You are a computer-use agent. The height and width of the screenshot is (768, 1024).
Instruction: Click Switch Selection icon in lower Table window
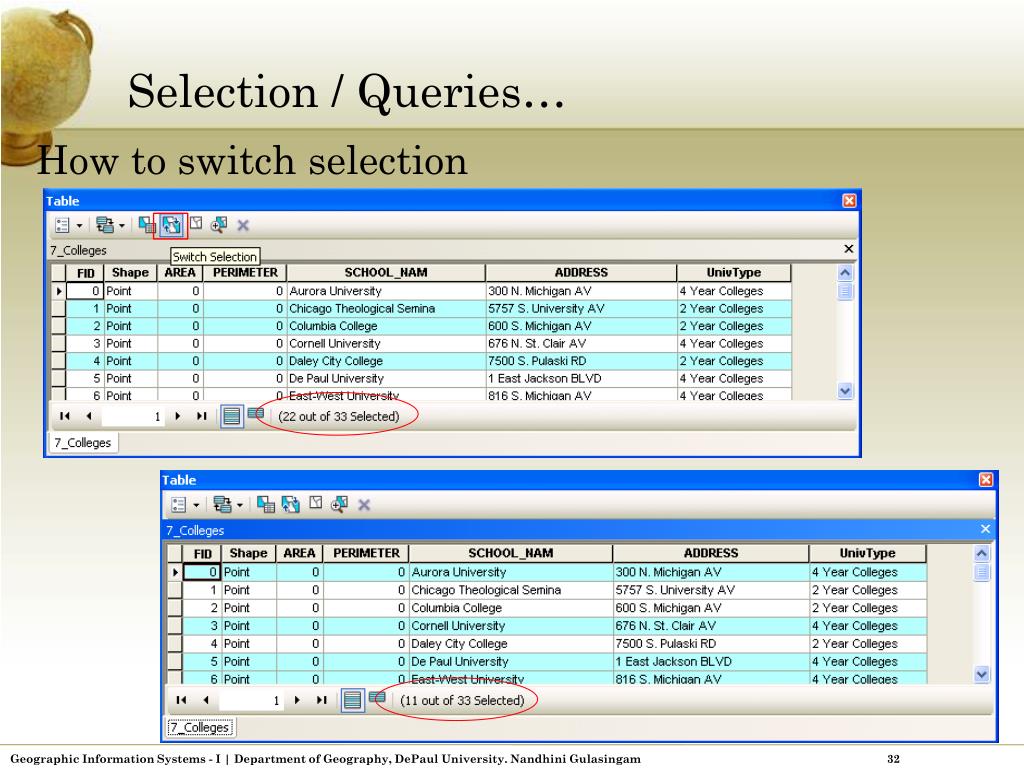(x=291, y=504)
